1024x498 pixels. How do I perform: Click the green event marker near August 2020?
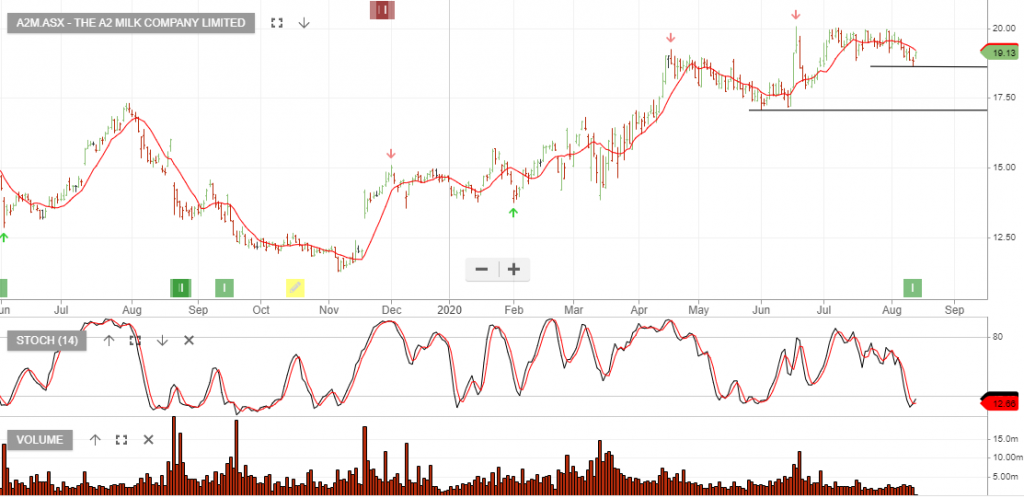[912, 287]
